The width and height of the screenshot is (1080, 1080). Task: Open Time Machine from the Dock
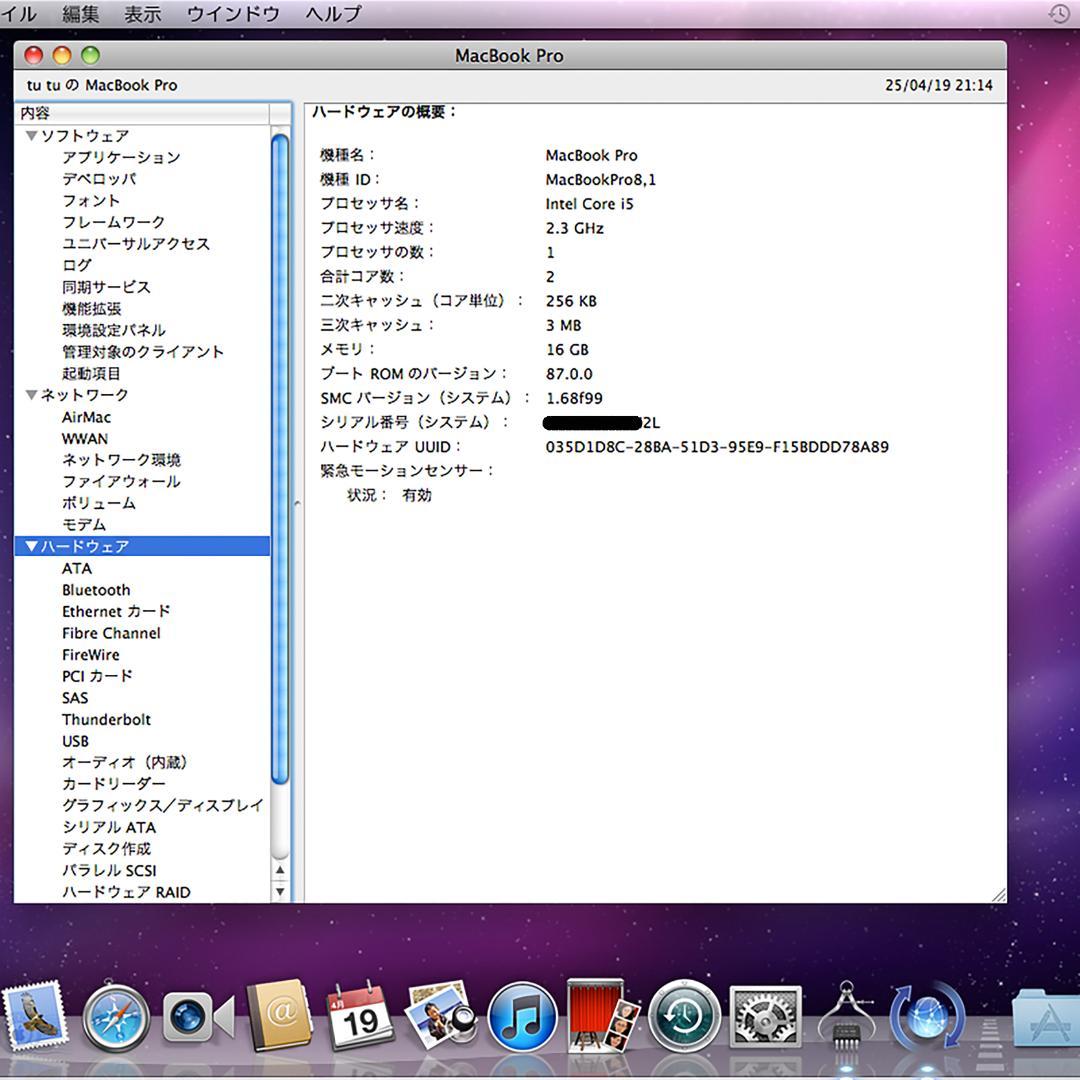pyautogui.click(x=682, y=1020)
